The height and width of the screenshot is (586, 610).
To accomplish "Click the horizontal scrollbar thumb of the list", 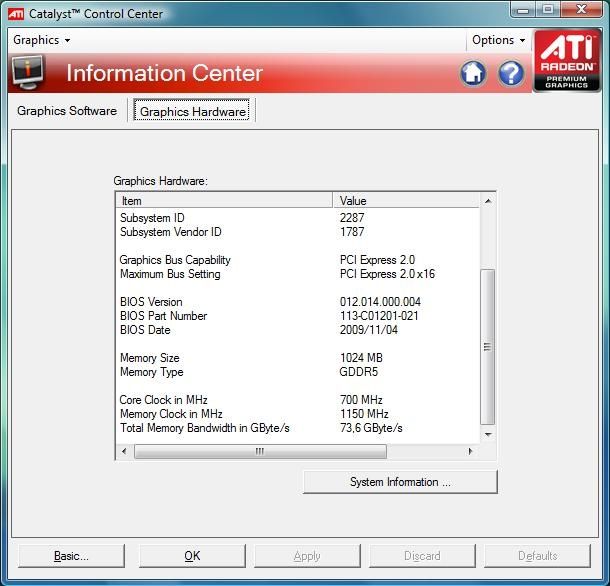I will (260, 452).
